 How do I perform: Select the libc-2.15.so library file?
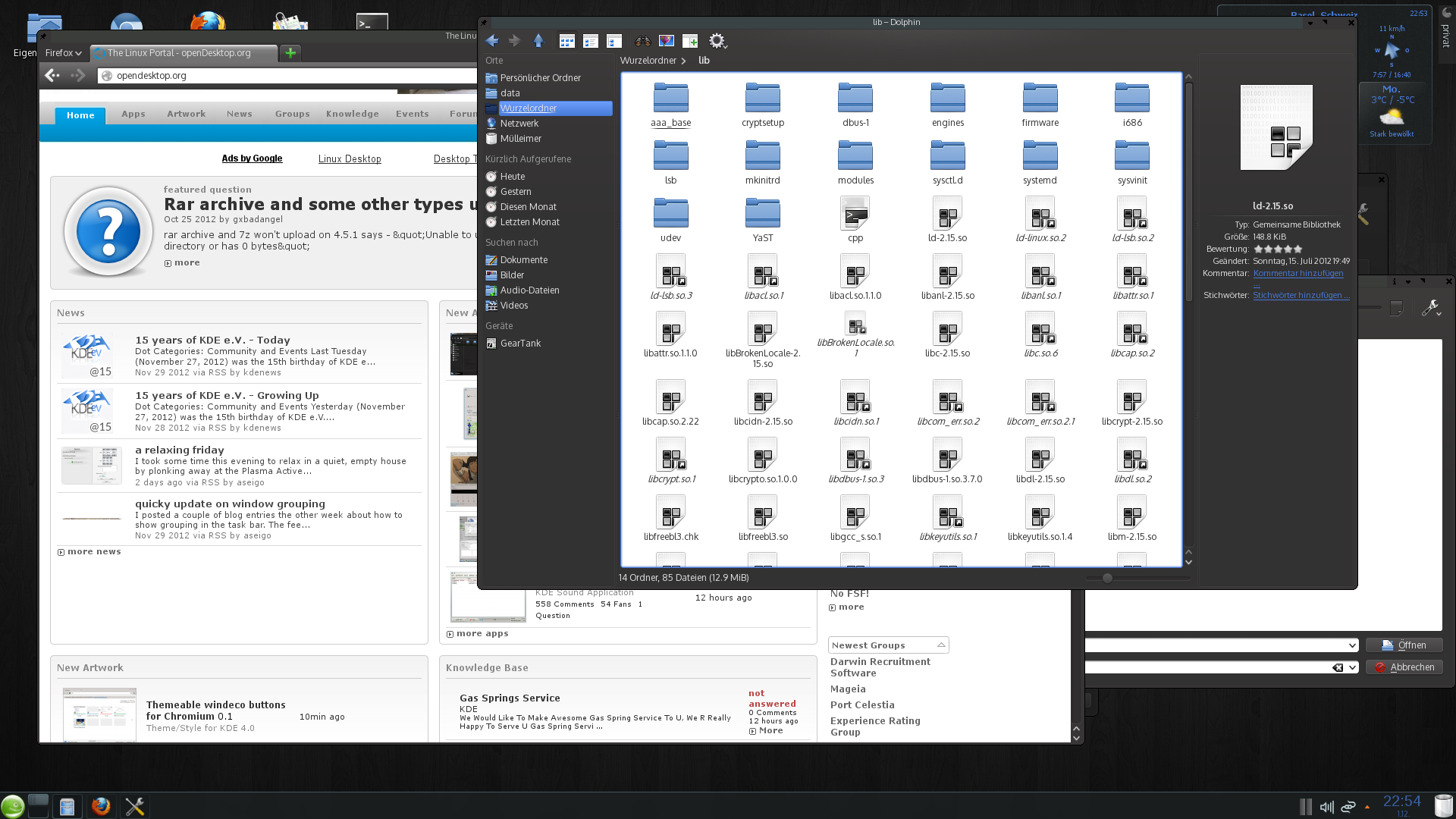pyautogui.click(x=947, y=328)
